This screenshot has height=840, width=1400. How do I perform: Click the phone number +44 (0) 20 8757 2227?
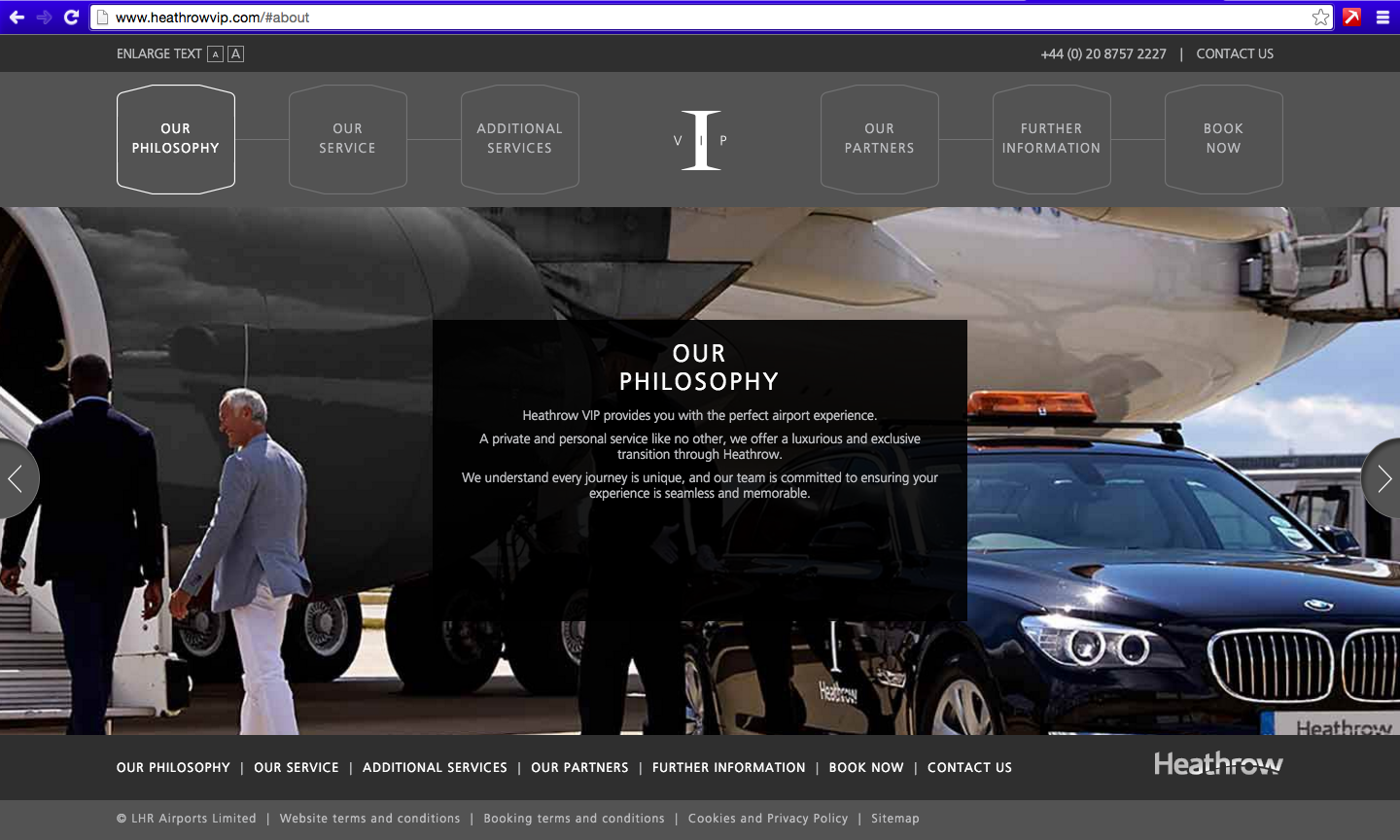(x=1103, y=54)
